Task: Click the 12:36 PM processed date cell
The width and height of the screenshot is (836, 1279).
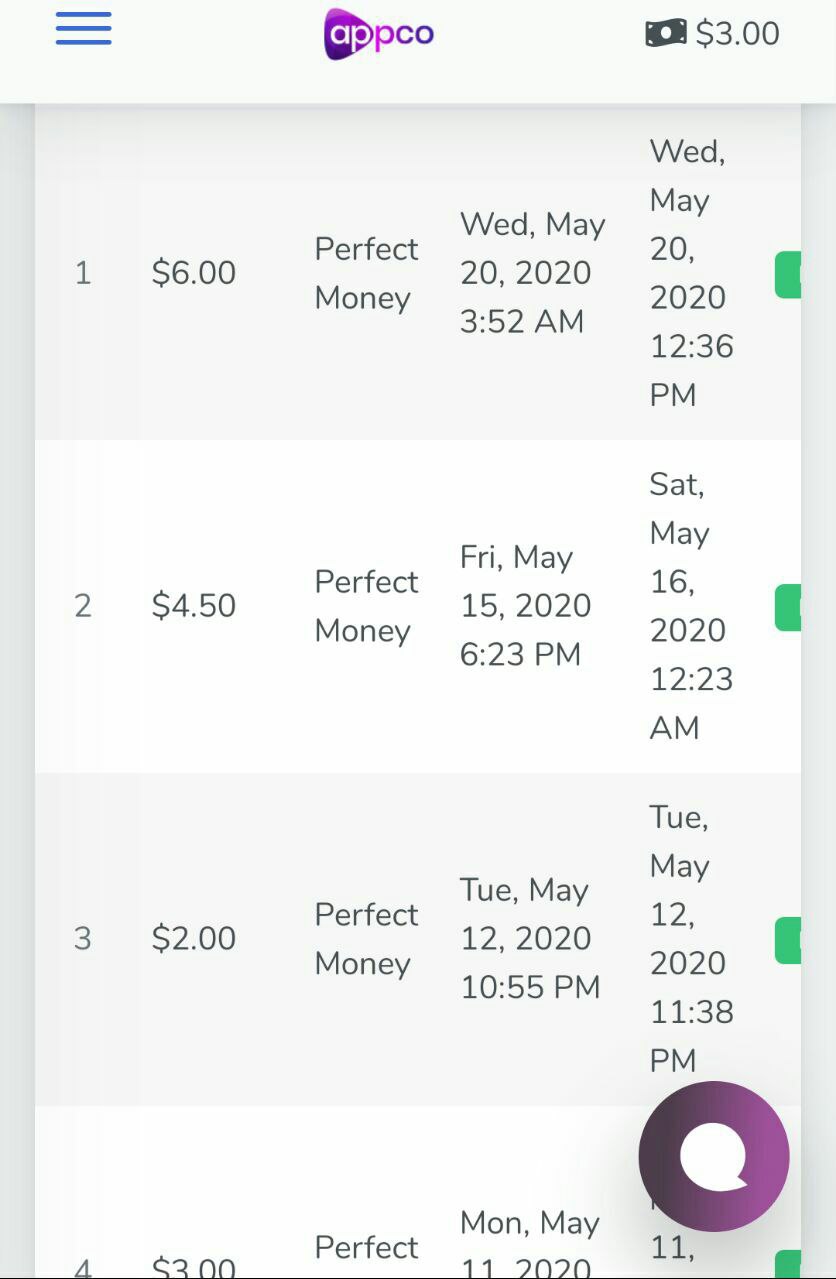Action: point(692,273)
